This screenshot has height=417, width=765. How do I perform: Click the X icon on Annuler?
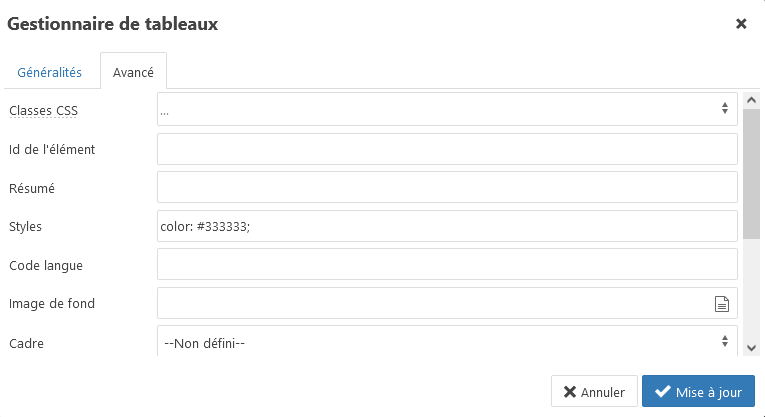(570, 392)
